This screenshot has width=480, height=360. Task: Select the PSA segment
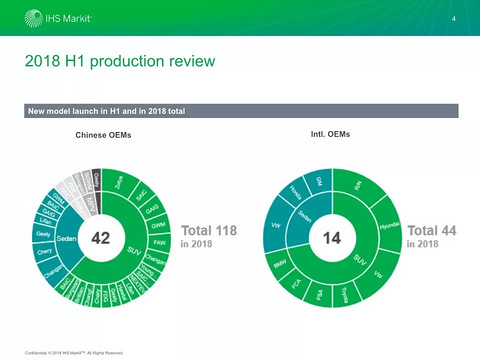(319, 294)
